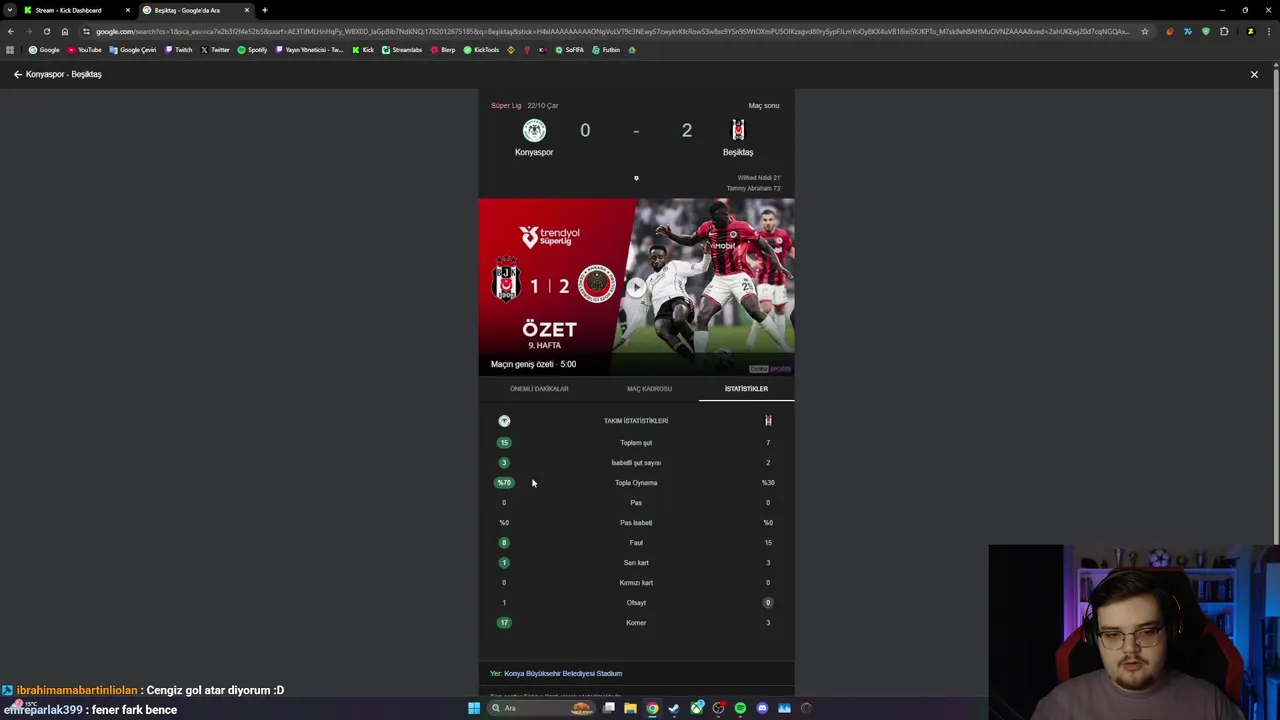Click the Korner statistic label

[636, 623]
